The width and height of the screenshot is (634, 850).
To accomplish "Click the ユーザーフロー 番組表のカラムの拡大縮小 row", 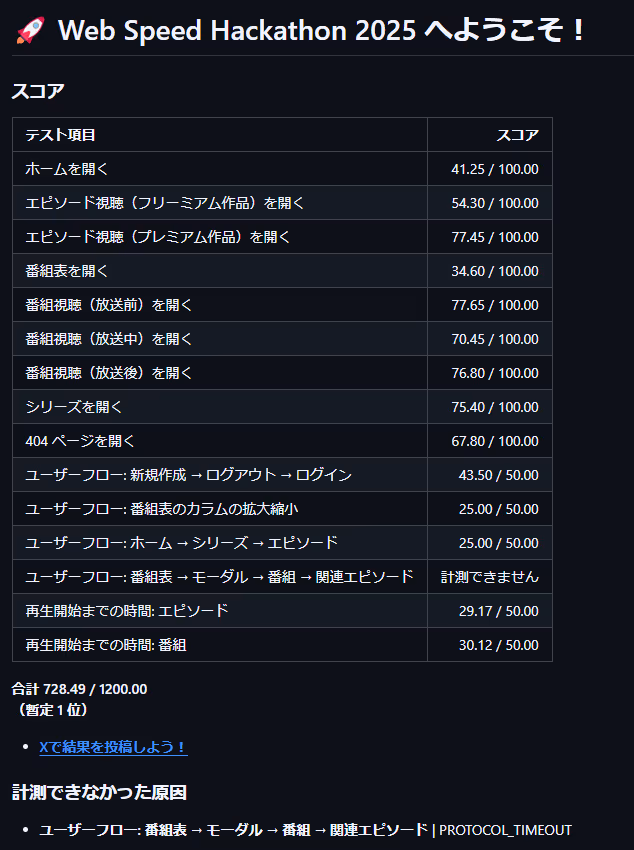I will coord(200,509).
